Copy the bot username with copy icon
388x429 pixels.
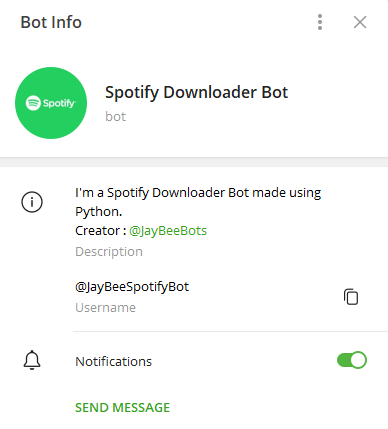pyautogui.click(x=351, y=297)
